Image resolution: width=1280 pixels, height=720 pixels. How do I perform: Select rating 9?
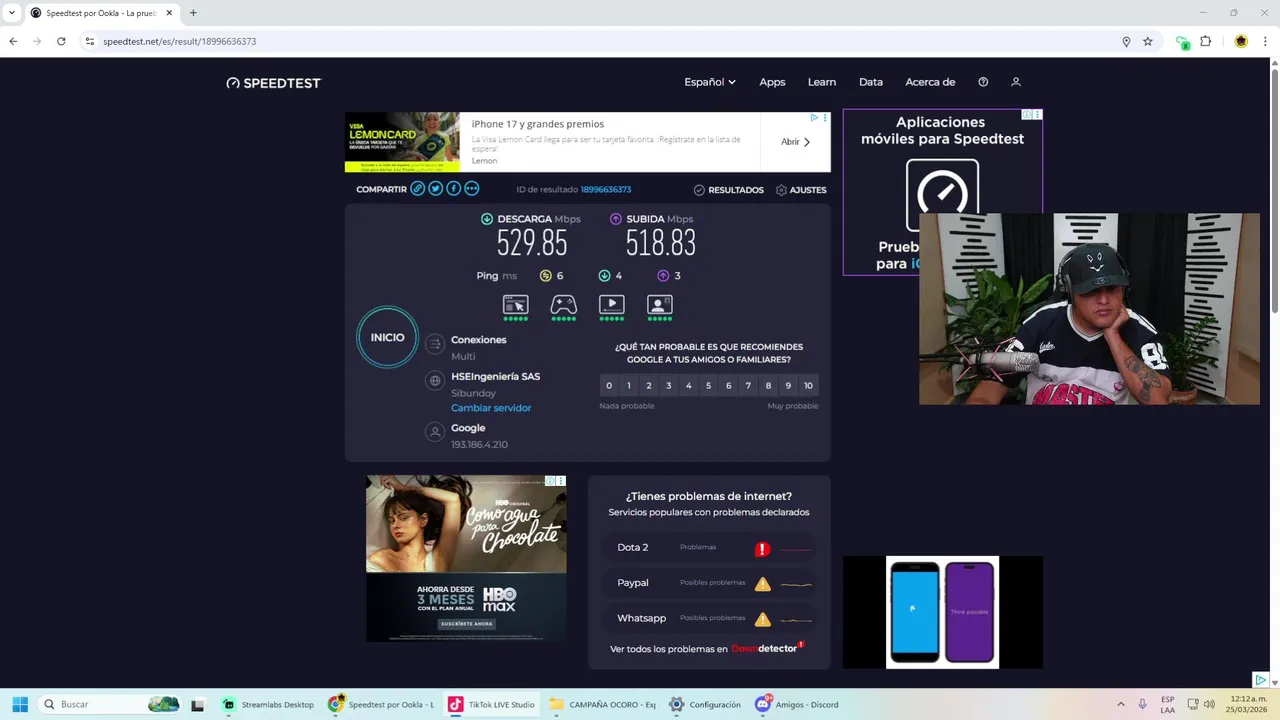[x=788, y=386]
